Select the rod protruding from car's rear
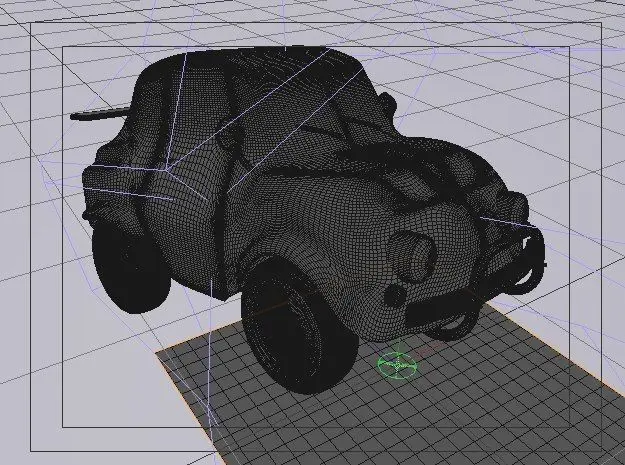 click(100, 113)
